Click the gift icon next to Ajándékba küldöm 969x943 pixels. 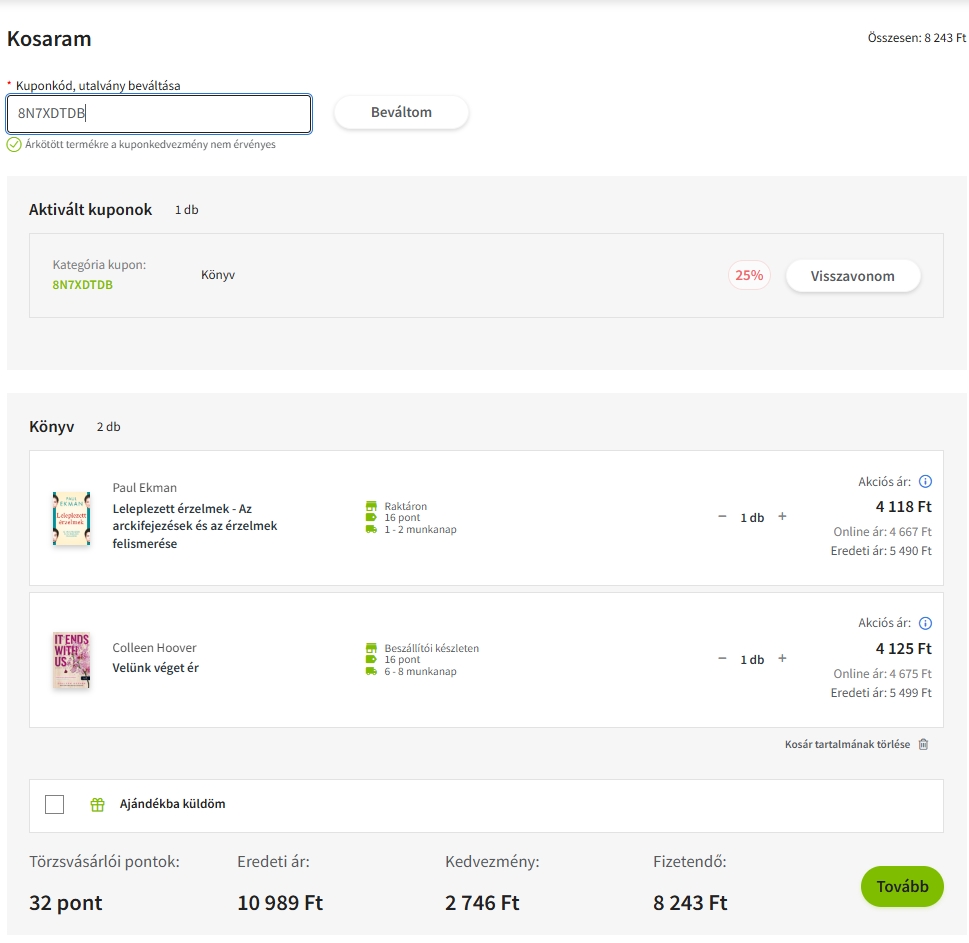click(97, 805)
